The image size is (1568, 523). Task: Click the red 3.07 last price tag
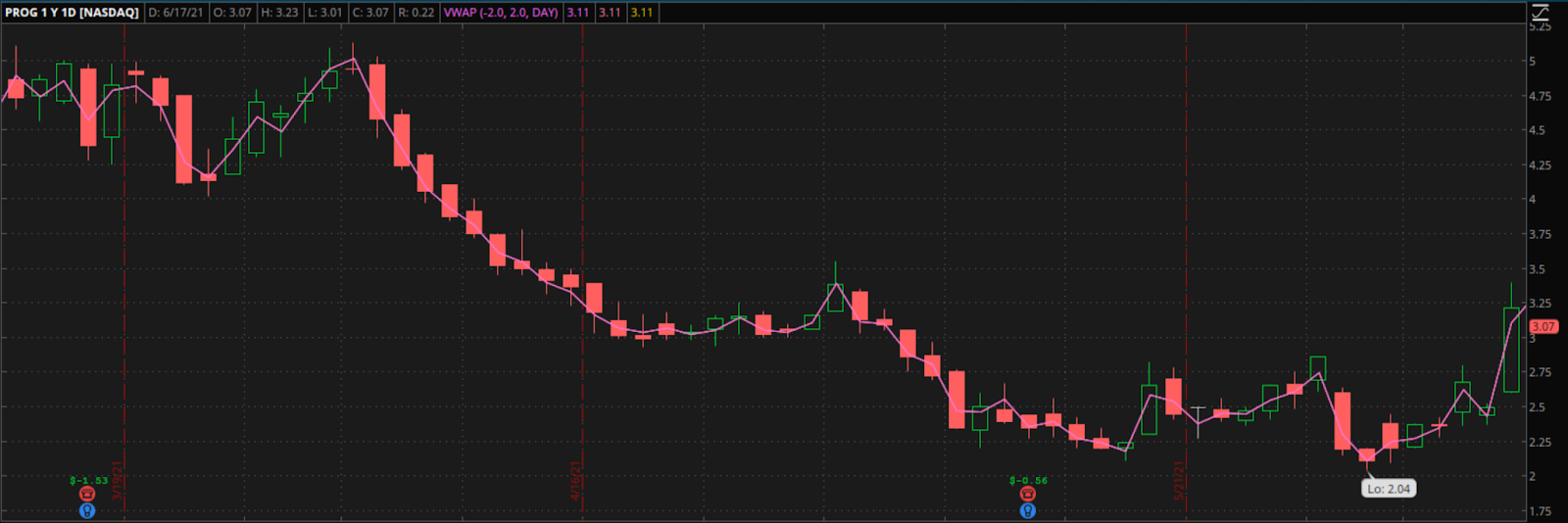click(x=1543, y=326)
